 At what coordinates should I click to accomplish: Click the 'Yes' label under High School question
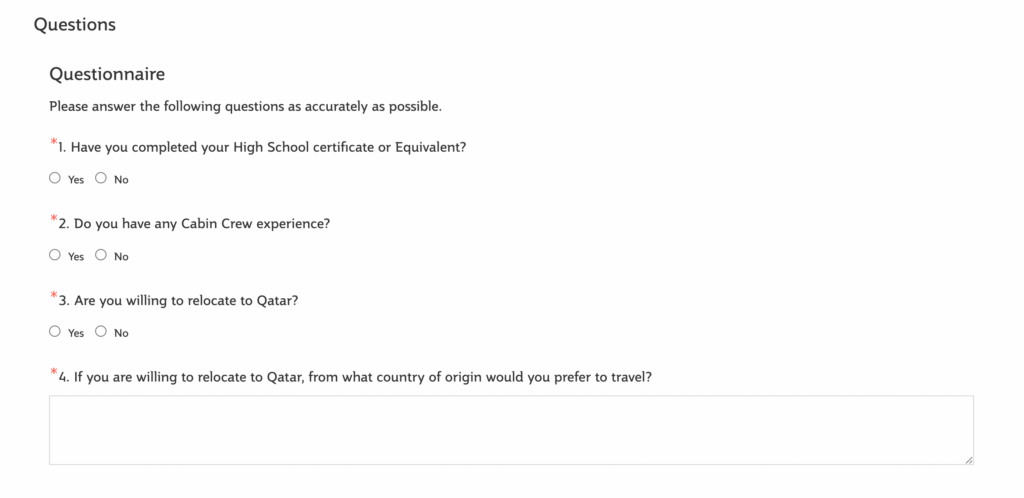[76, 180]
